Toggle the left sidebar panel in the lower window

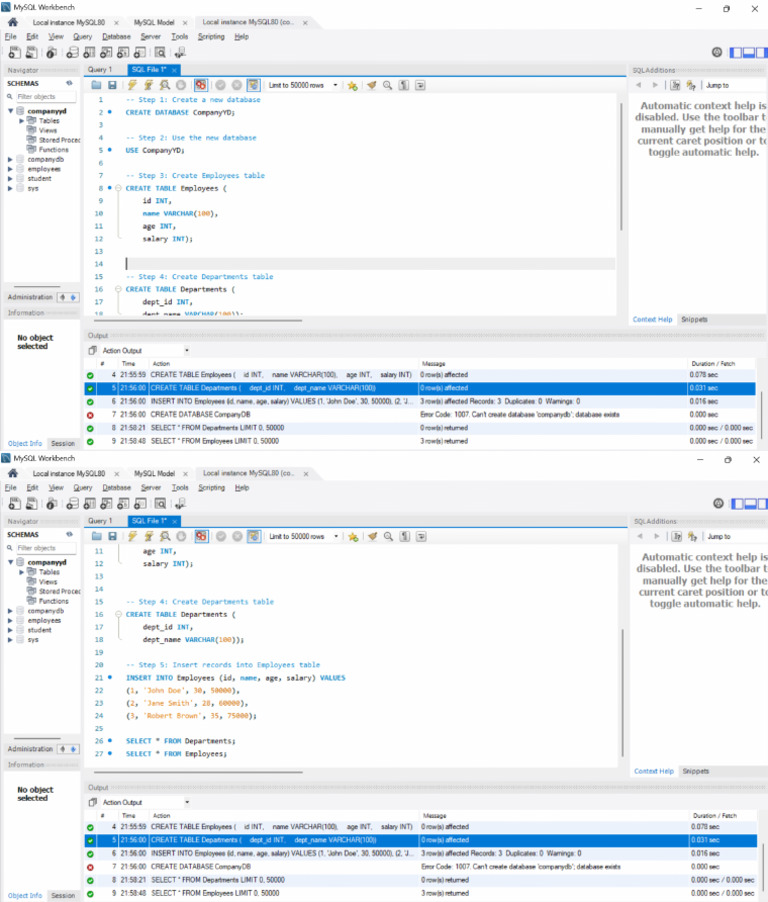[737, 504]
